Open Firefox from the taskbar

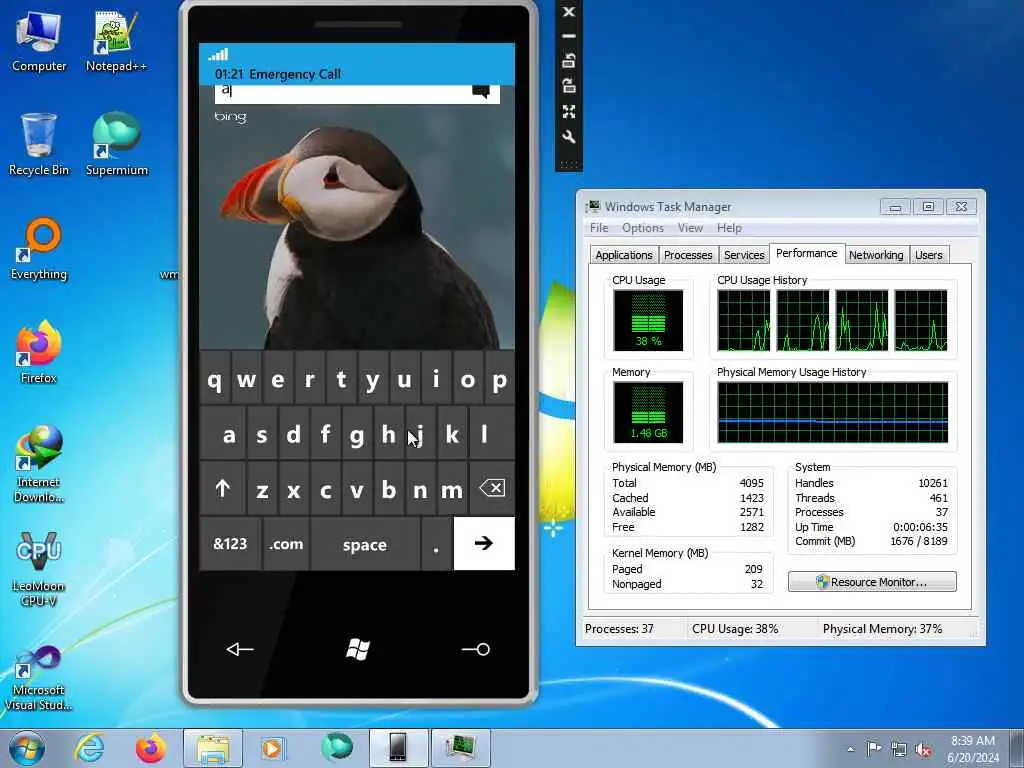[150, 748]
